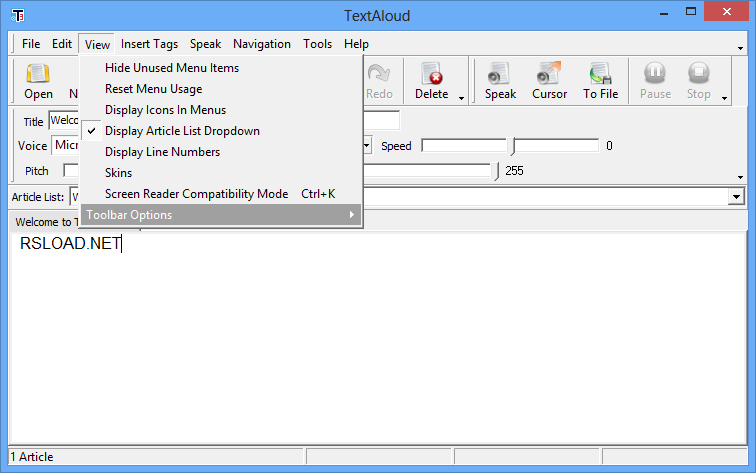Uncheck Display Article List Dropdown
The width and height of the screenshot is (756, 473).
point(182,131)
